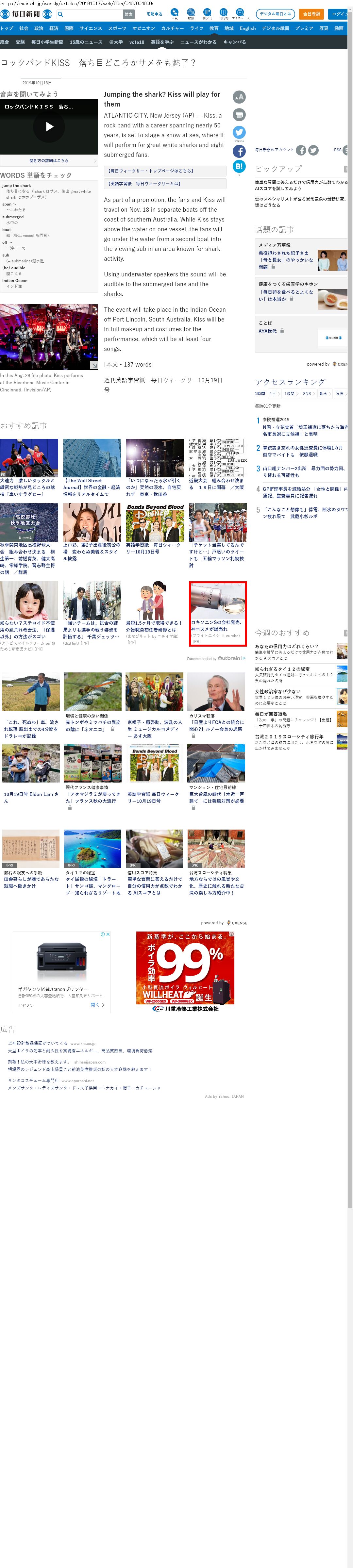353x1568 pixels.
Task: Click the text size AA icon
Action: coord(239,97)
